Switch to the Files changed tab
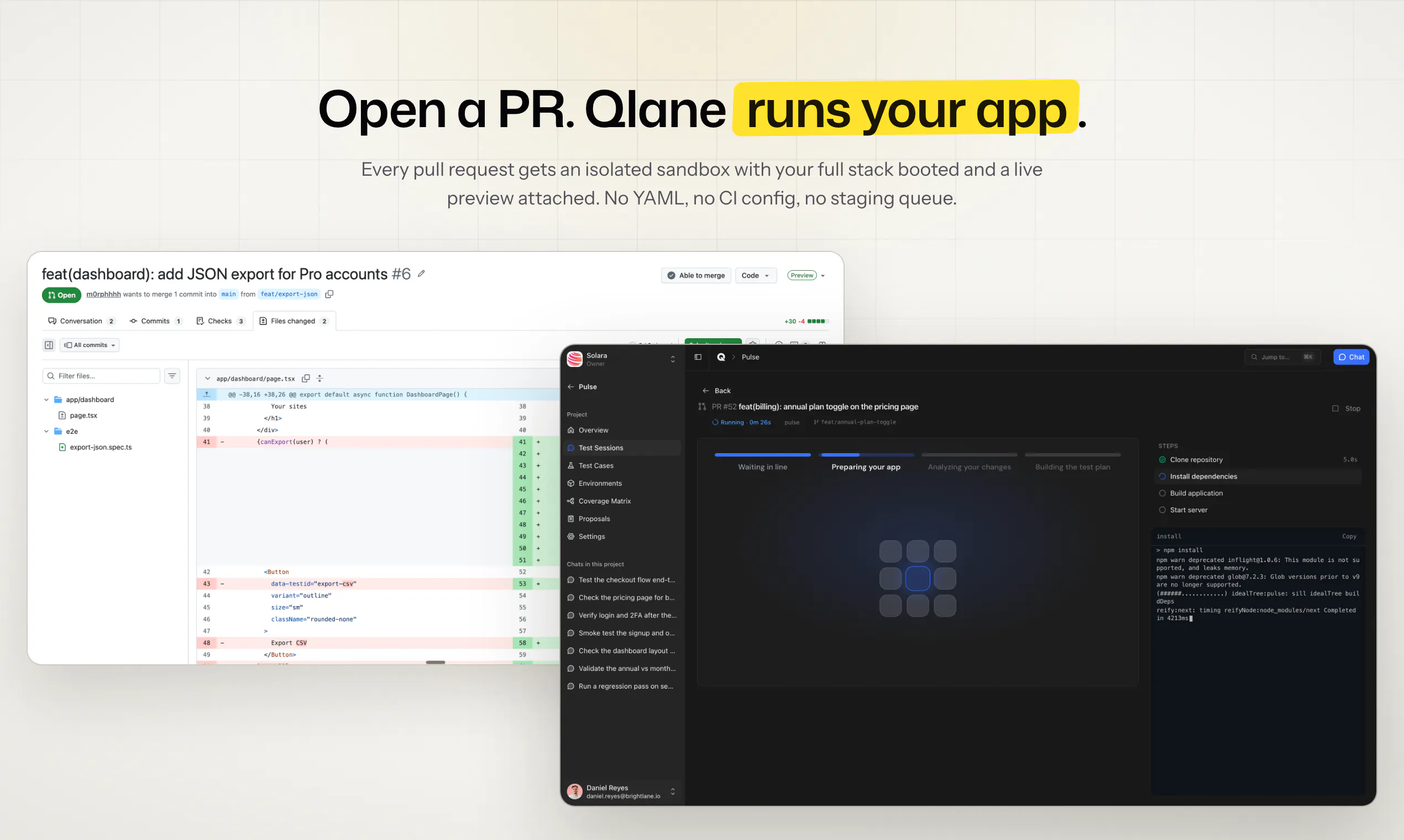Screen dimensions: 1404x840 coord(294,321)
